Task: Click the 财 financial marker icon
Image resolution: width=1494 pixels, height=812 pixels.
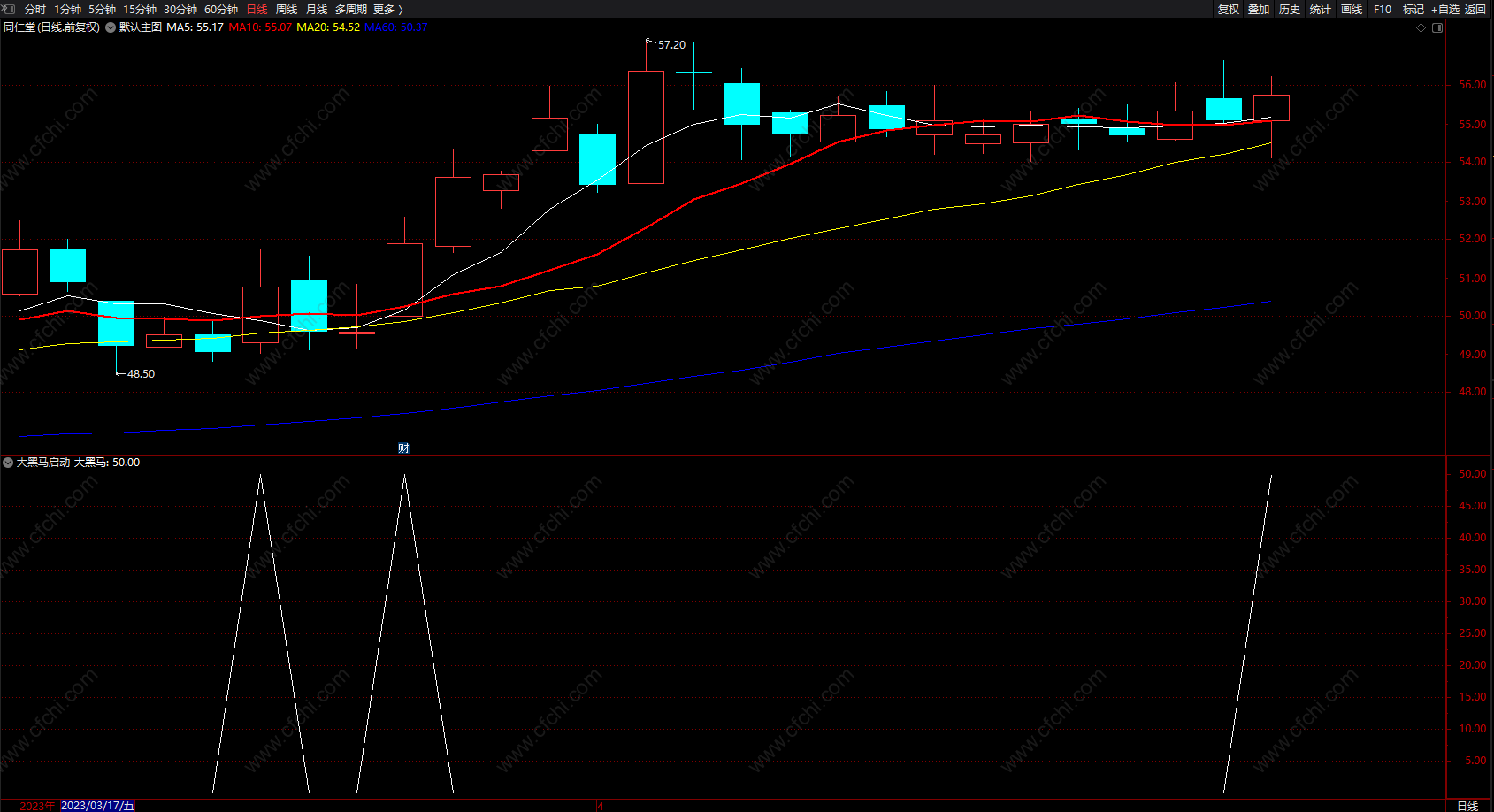Action: coord(403,448)
